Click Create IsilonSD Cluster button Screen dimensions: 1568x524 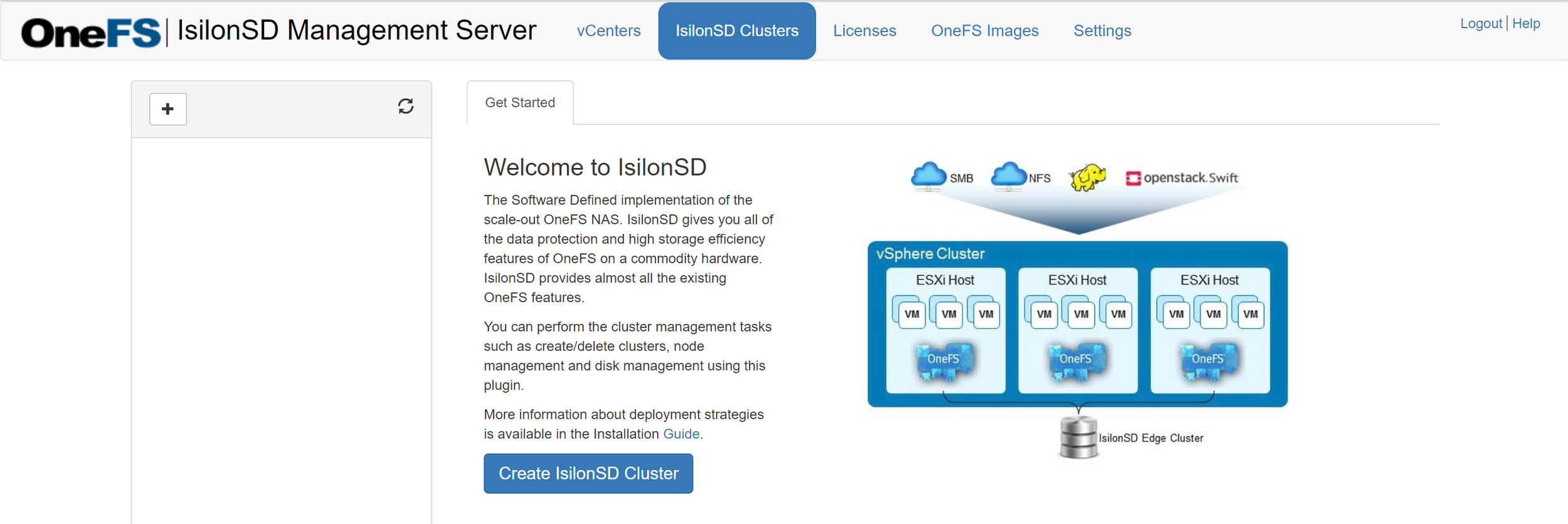588,473
